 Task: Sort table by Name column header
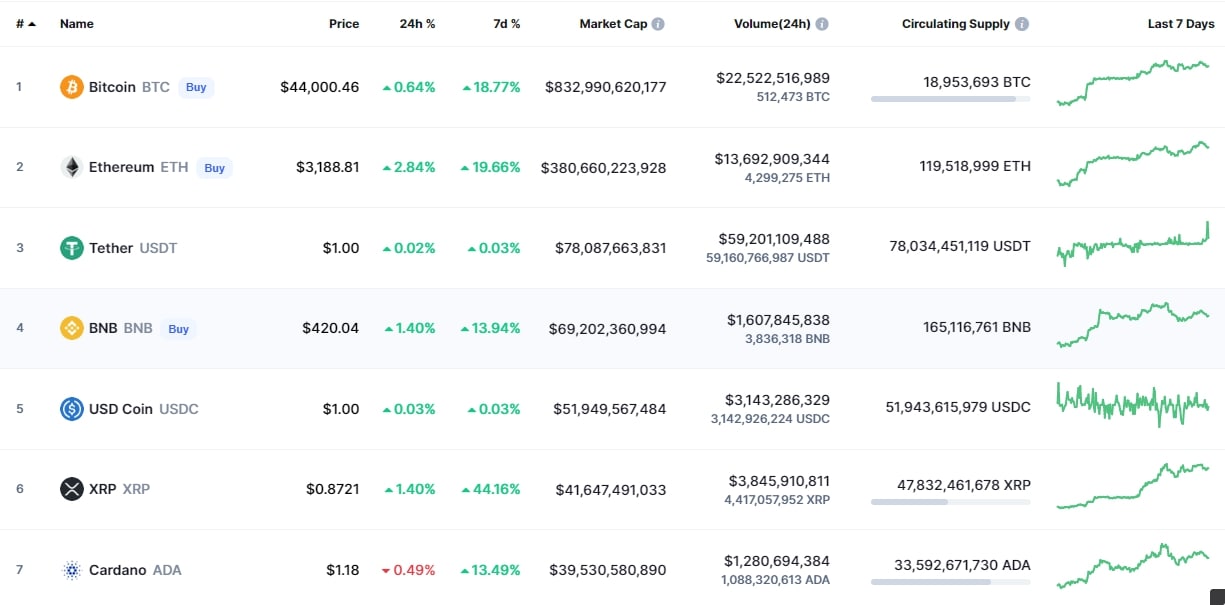click(x=76, y=24)
